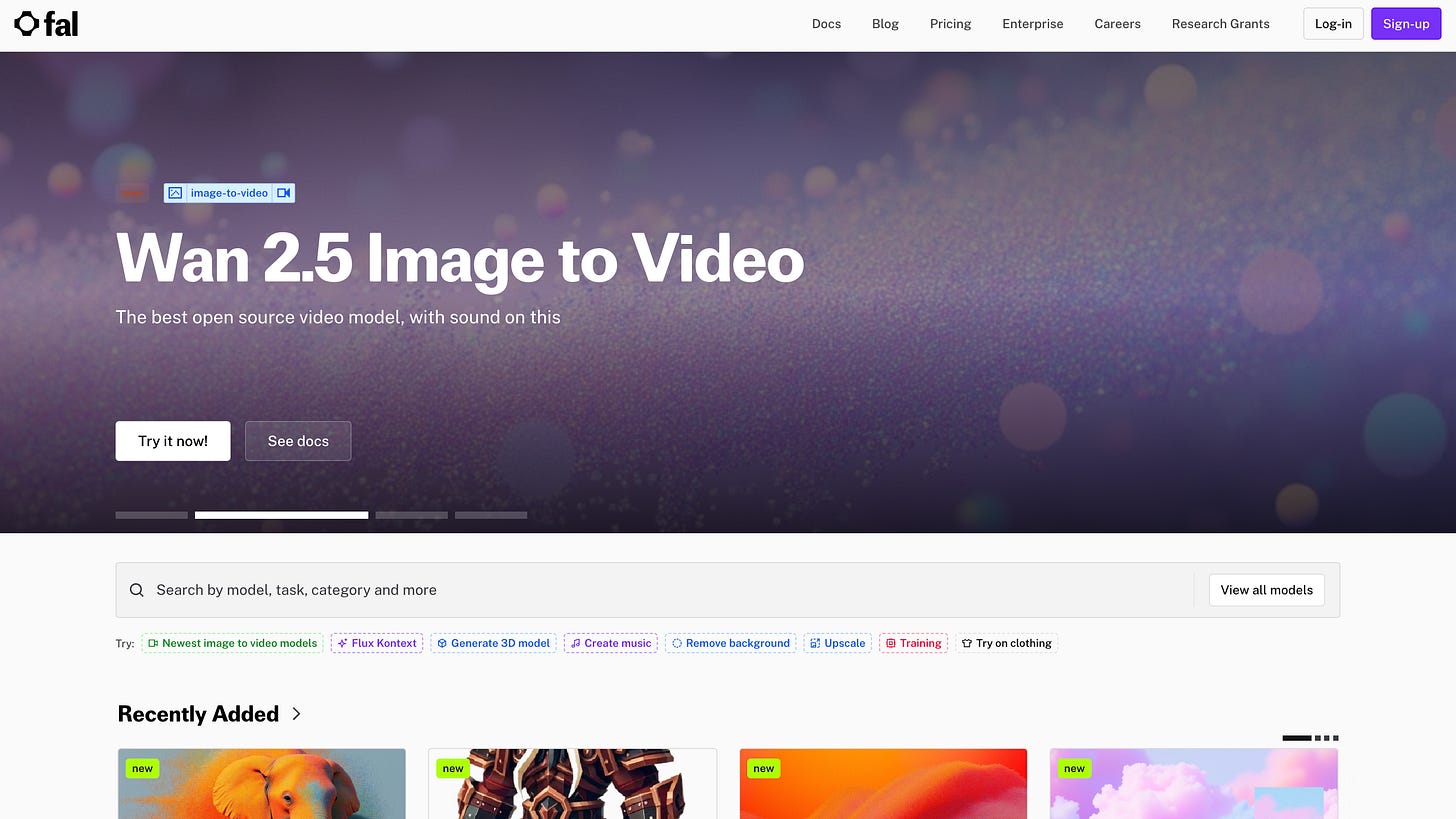
Task: Pick the Generate 3D model cube chip
Action: 493,643
